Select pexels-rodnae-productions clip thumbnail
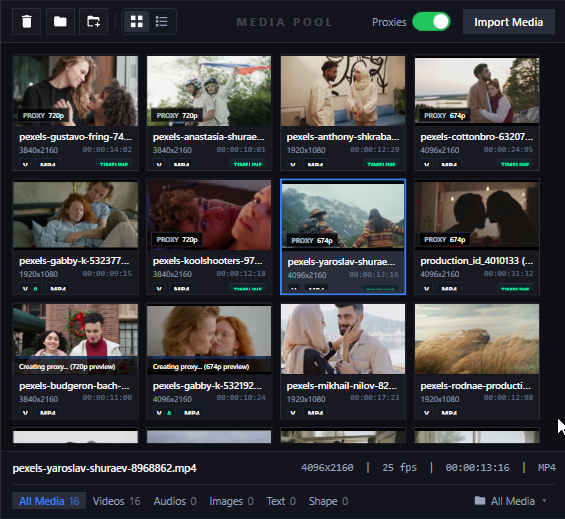 pos(477,339)
